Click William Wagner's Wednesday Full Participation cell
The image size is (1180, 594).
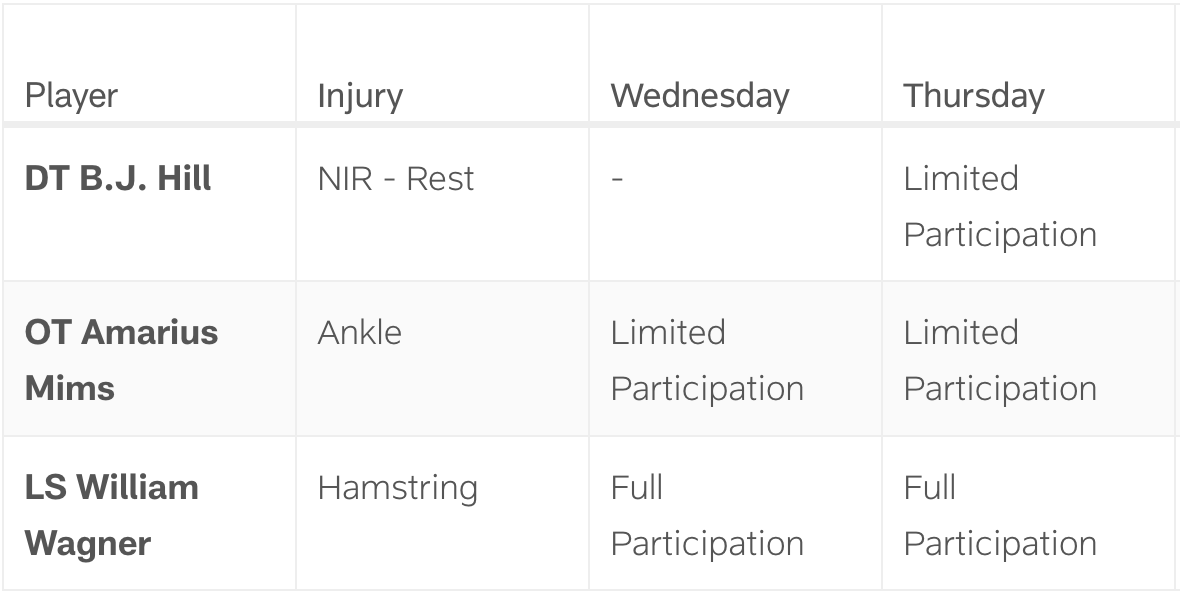coord(707,515)
